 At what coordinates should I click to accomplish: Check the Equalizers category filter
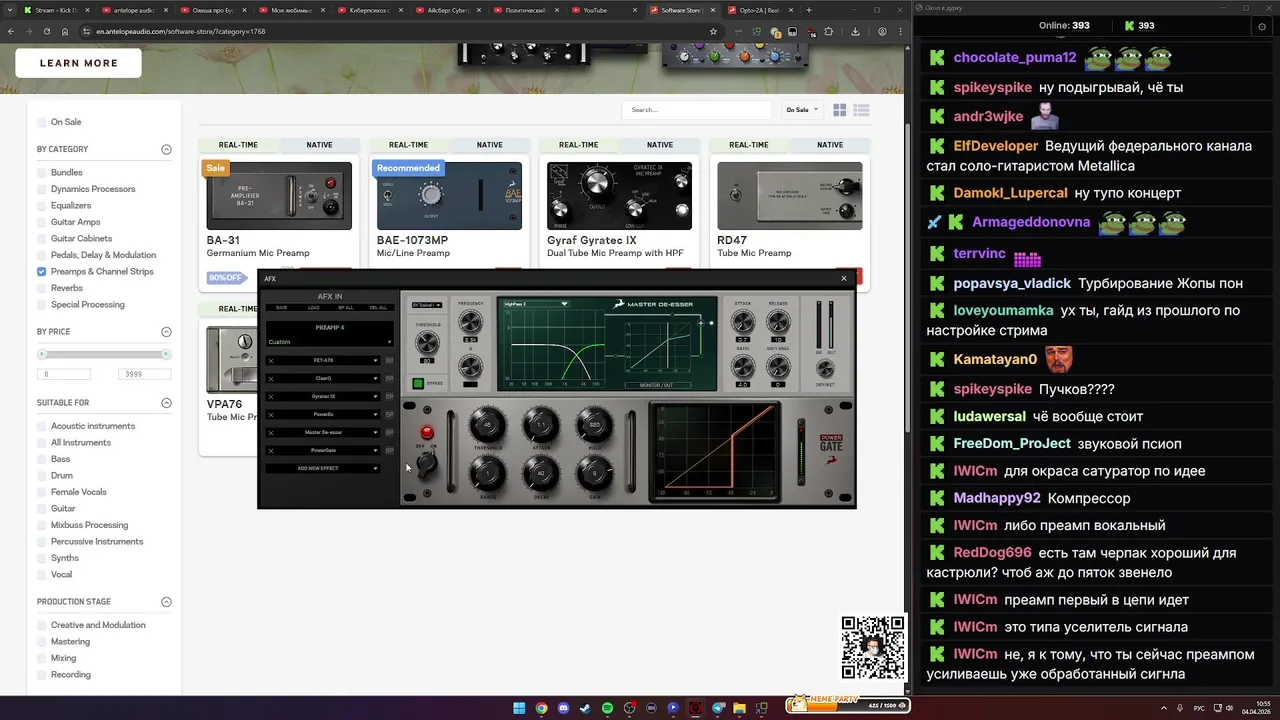coord(41,206)
